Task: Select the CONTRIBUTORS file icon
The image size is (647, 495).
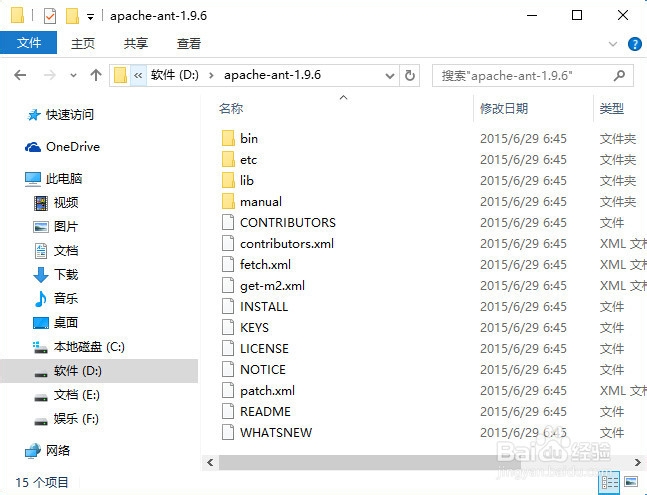Action: coord(228,222)
